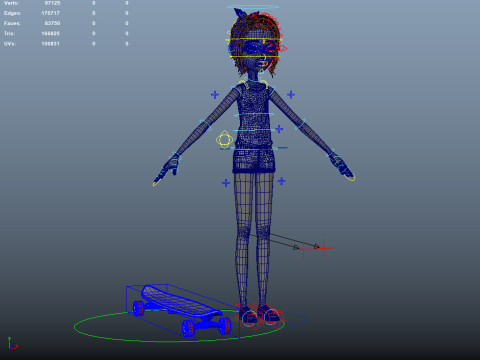480x360 pixels.
Task: Pick the yellow flower-shaped control beside the torso
Action: point(224,139)
